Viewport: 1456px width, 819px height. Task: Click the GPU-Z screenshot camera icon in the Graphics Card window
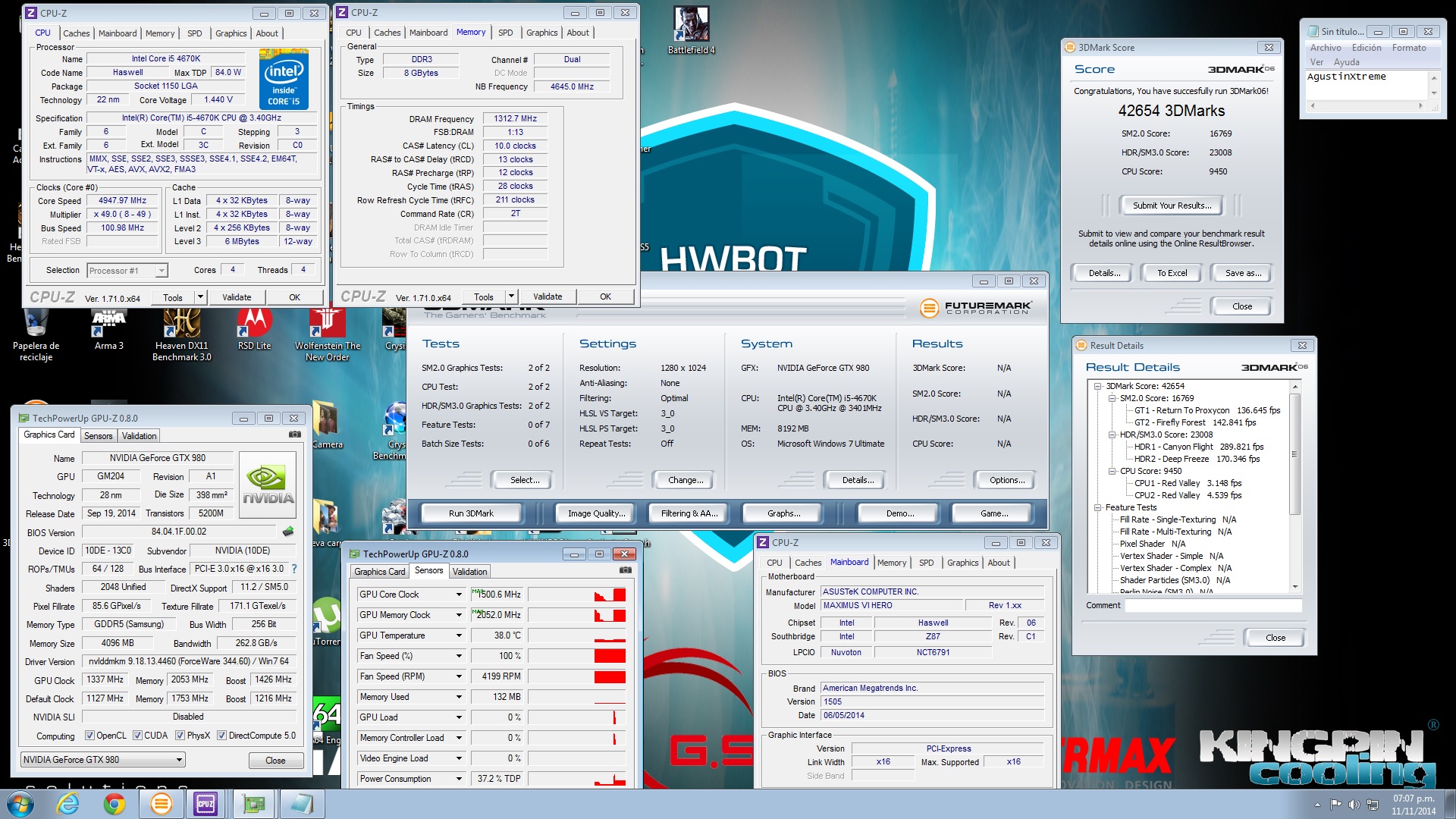pos(294,435)
